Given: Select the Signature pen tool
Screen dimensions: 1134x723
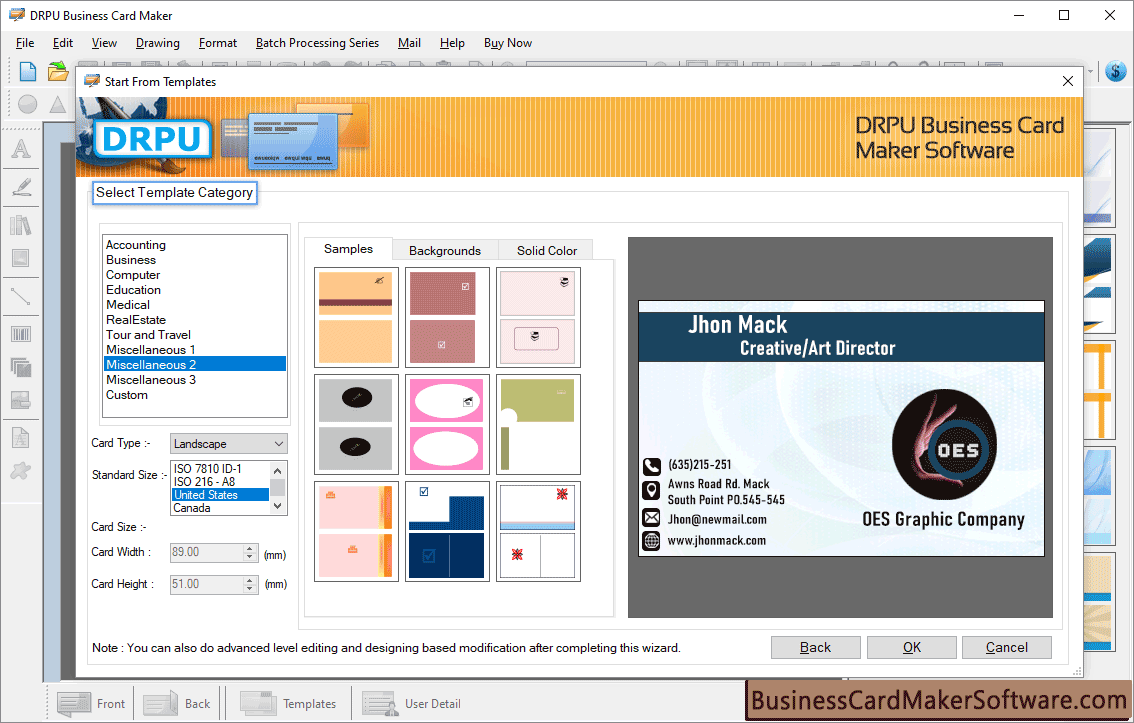Looking at the screenshot, I should pos(21,187).
